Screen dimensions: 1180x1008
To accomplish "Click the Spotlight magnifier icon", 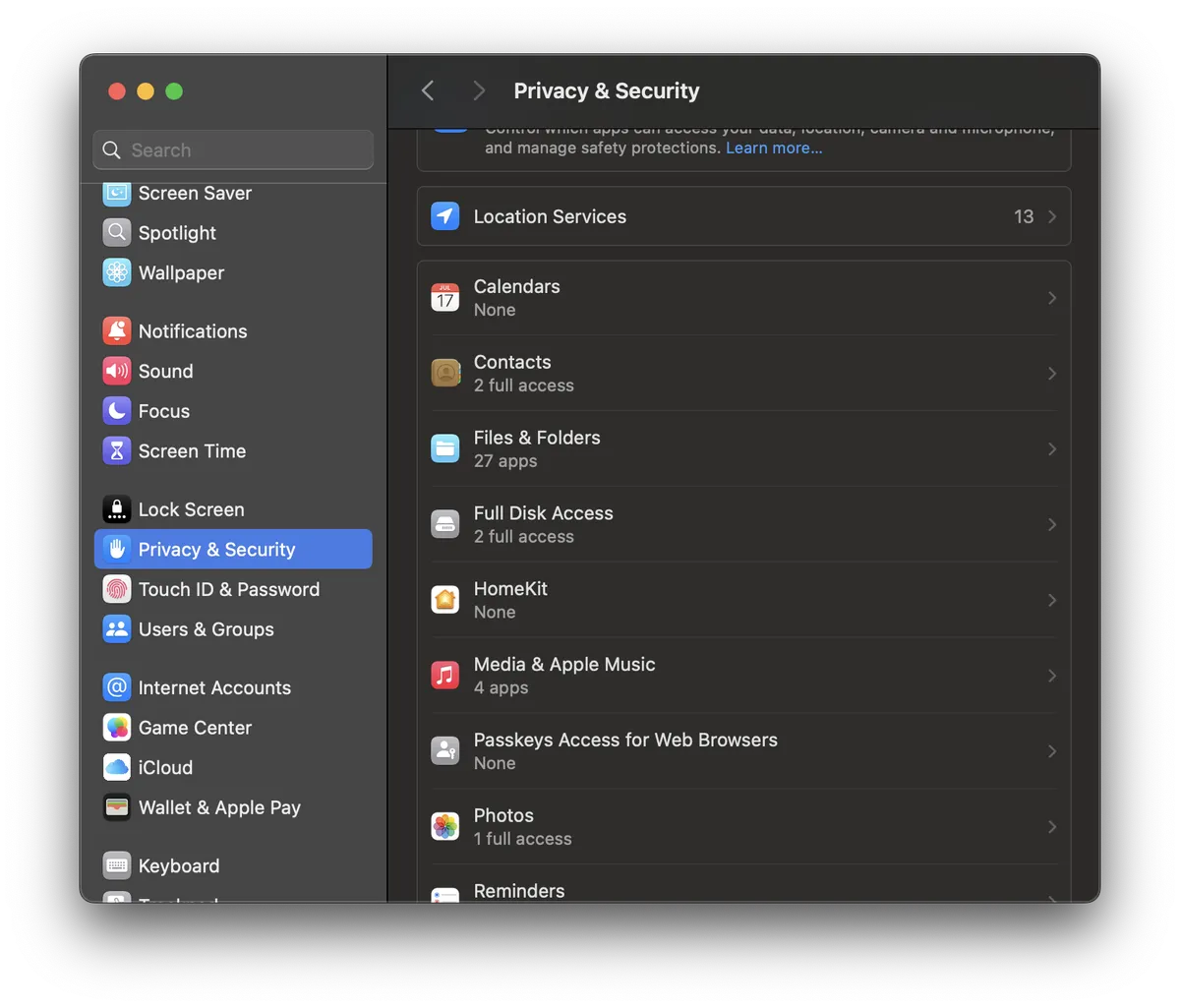I will pyautogui.click(x=117, y=233).
